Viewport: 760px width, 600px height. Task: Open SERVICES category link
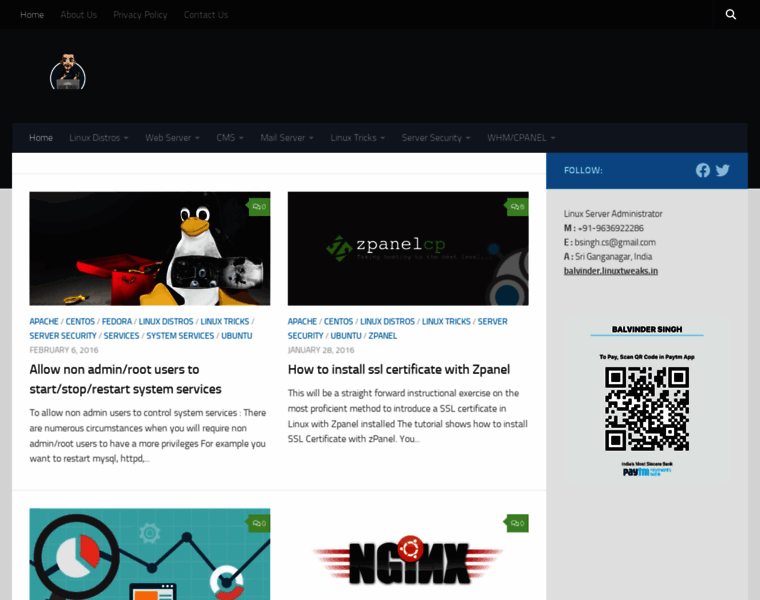121,335
